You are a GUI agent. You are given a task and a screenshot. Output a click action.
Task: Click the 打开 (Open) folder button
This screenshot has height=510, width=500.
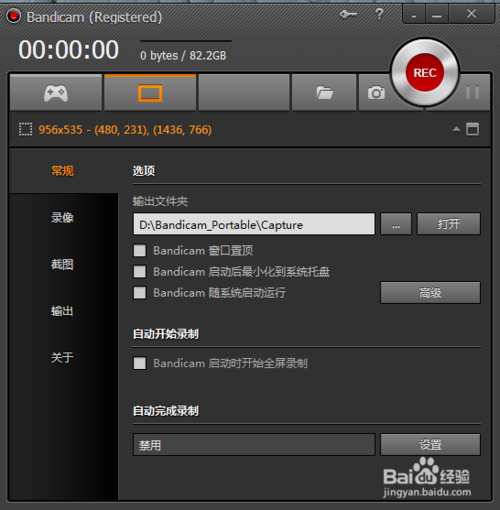pos(449,224)
